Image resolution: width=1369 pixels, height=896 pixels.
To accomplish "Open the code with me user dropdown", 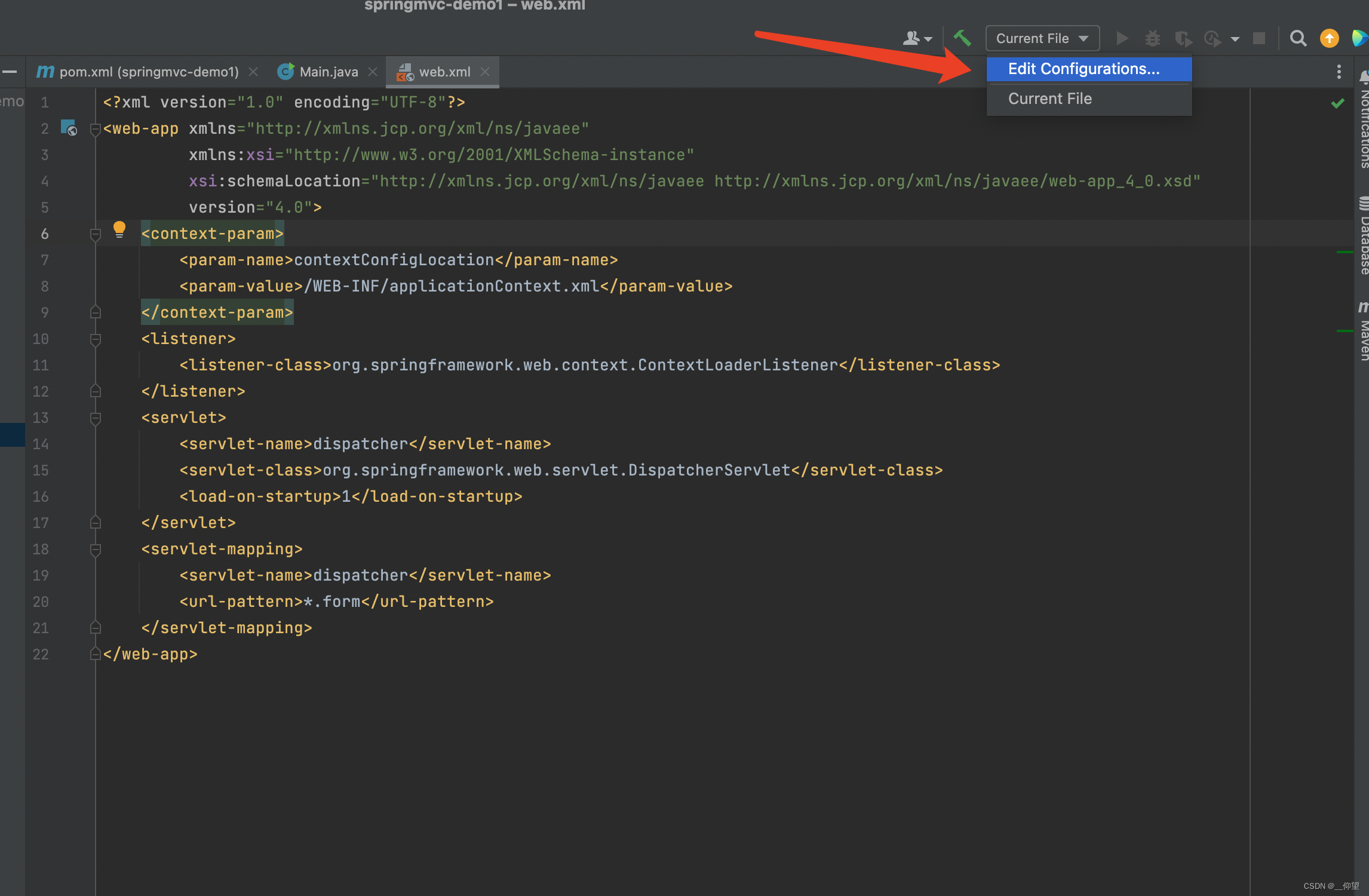I will pyautogui.click(x=917, y=38).
